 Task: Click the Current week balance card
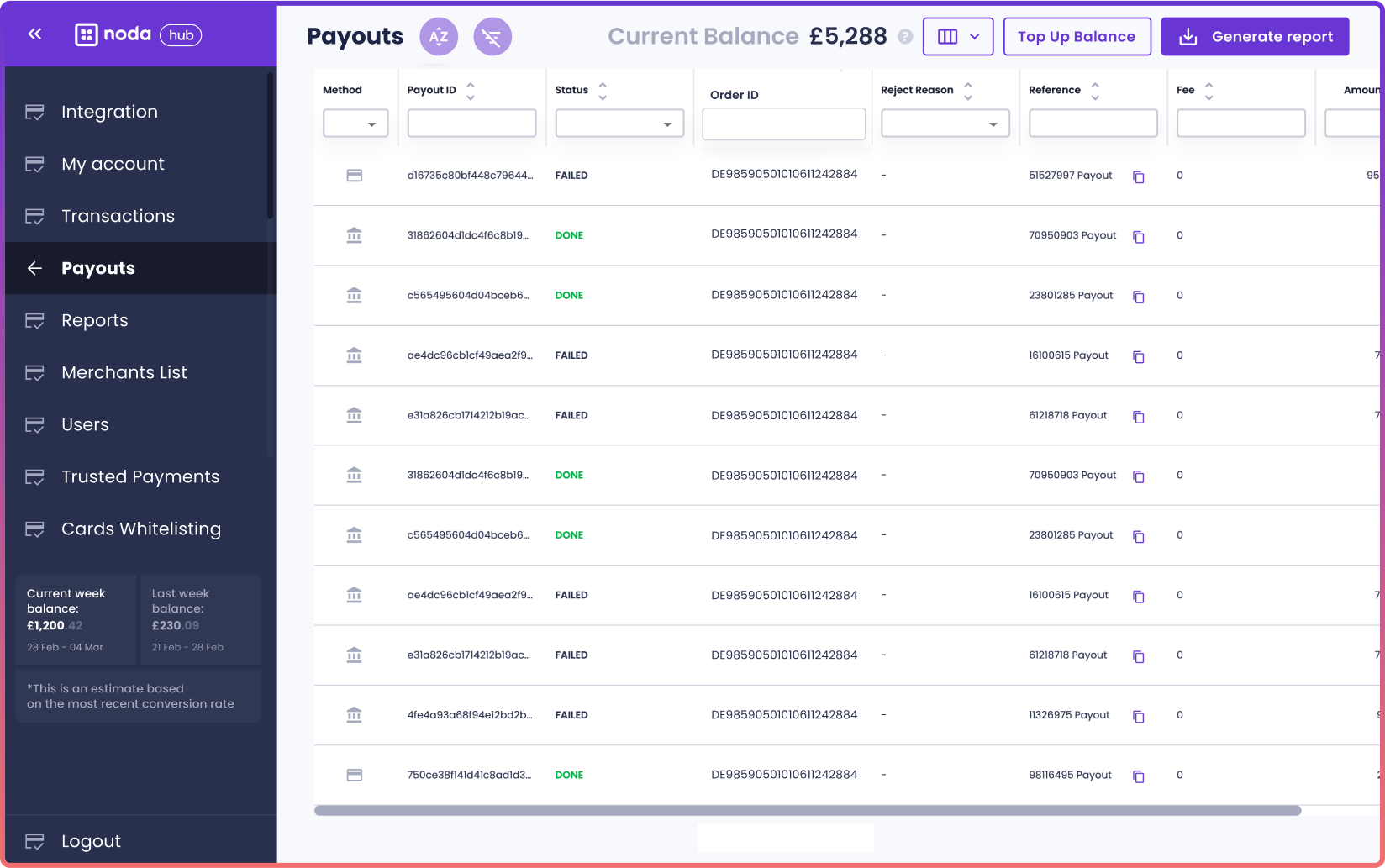76,619
